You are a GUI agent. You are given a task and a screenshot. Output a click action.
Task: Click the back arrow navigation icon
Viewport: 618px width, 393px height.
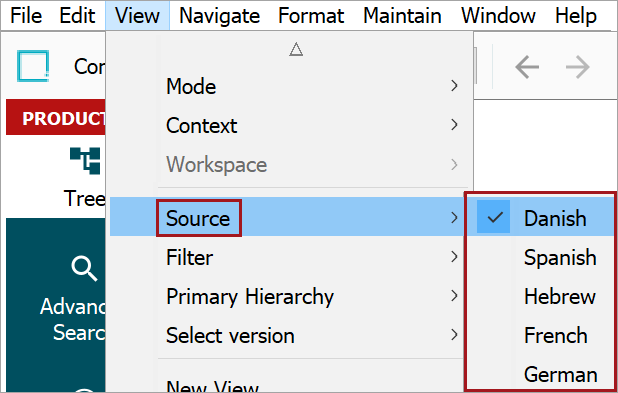[527, 67]
